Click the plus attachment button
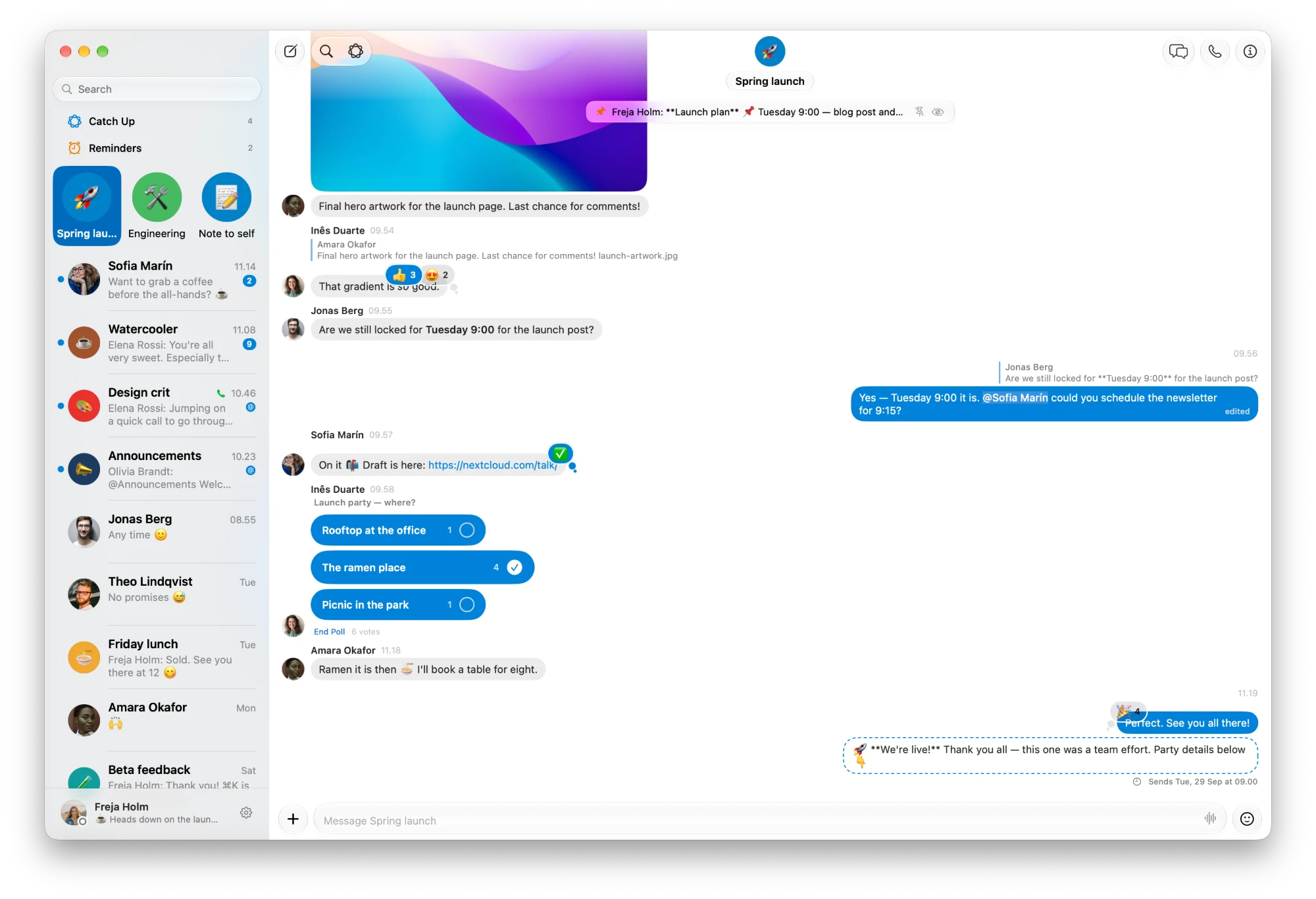 click(x=293, y=819)
